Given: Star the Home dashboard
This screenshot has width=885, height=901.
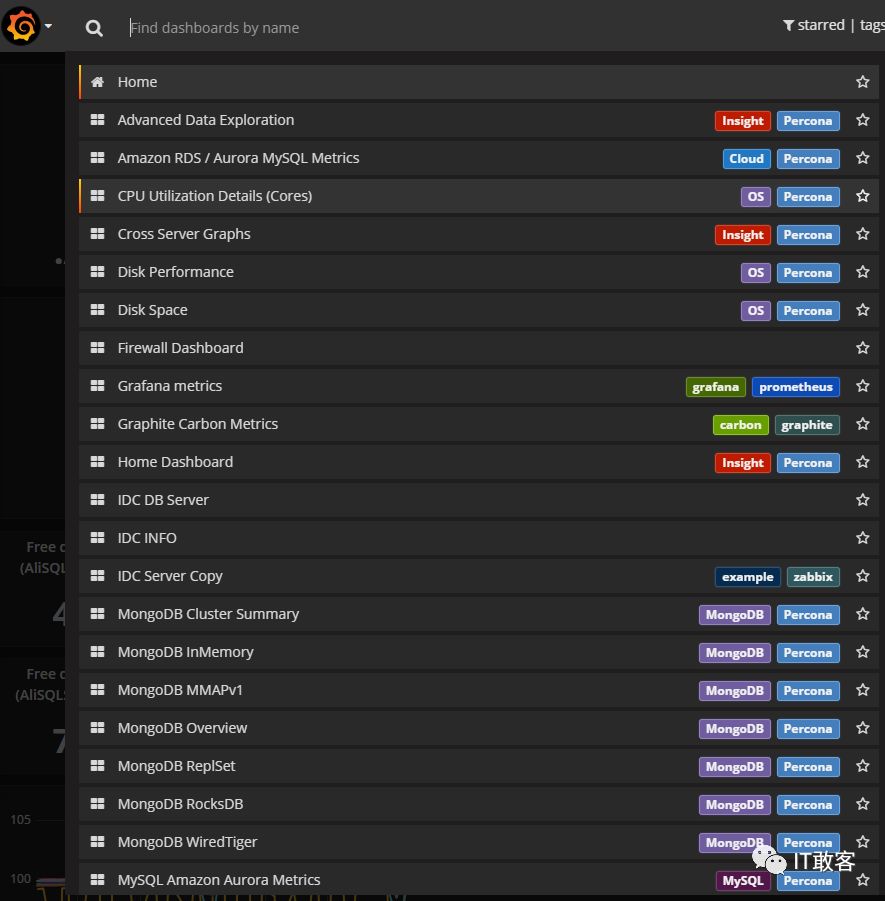Looking at the screenshot, I should click(862, 82).
